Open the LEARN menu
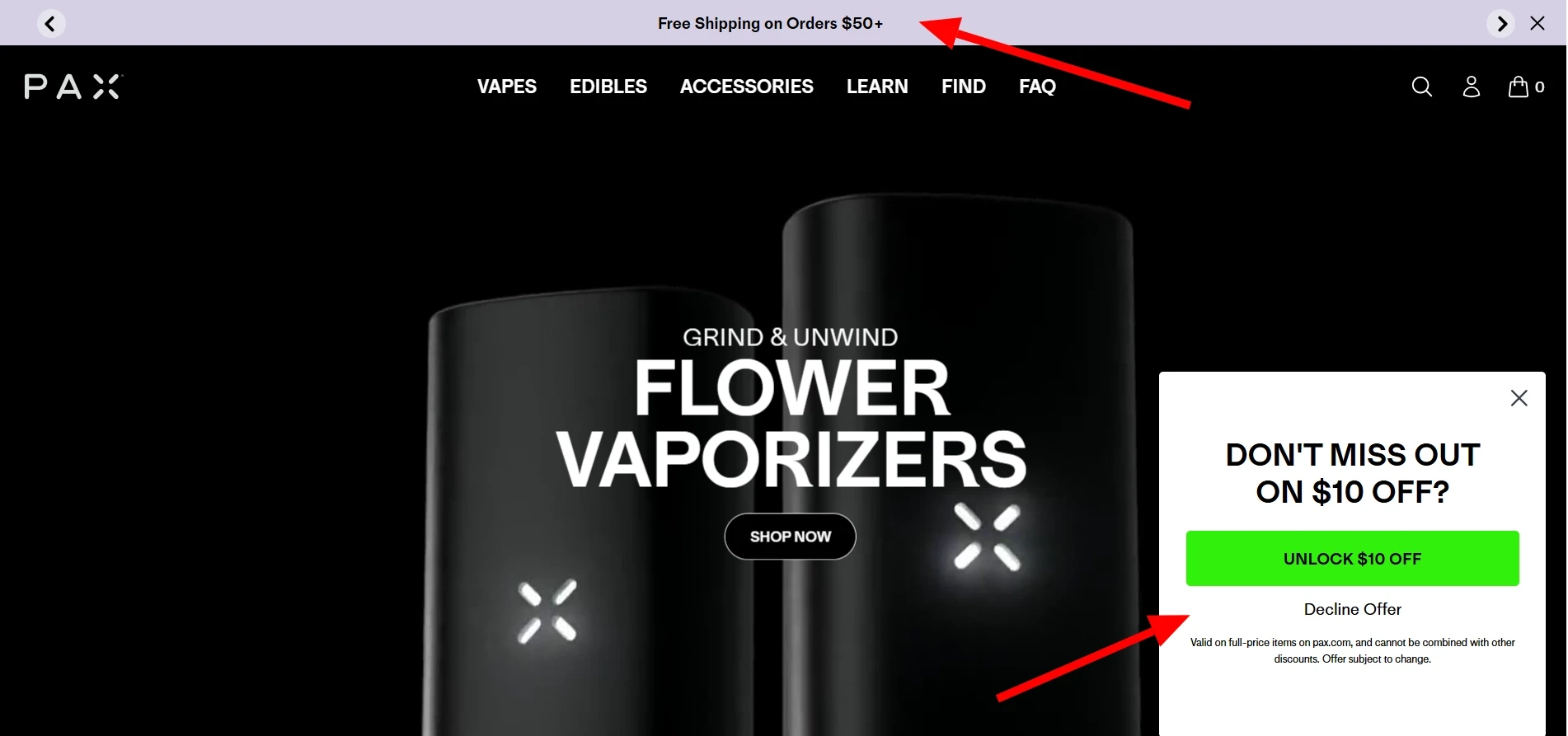The width and height of the screenshot is (1568, 736). click(x=877, y=87)
